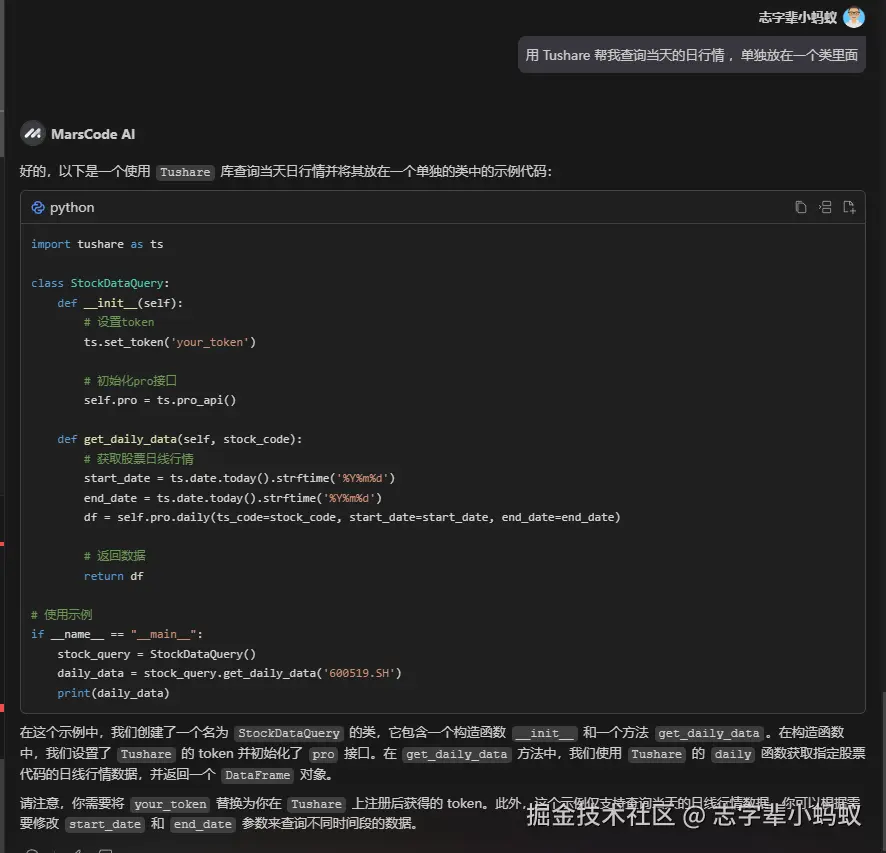This screenshot has width=886, height=853.
Task: Click the comment '# 返回数据'
Action: 115,556
